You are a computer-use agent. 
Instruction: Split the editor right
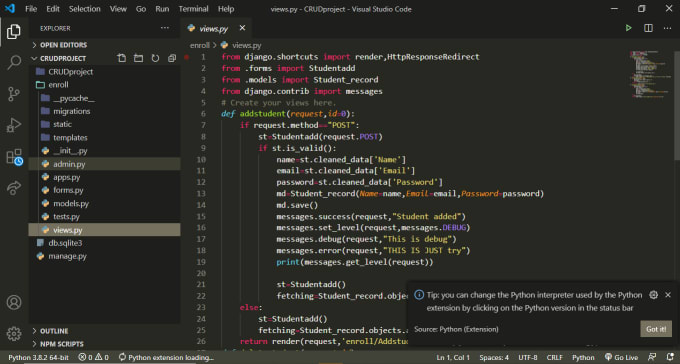point(648,28)
